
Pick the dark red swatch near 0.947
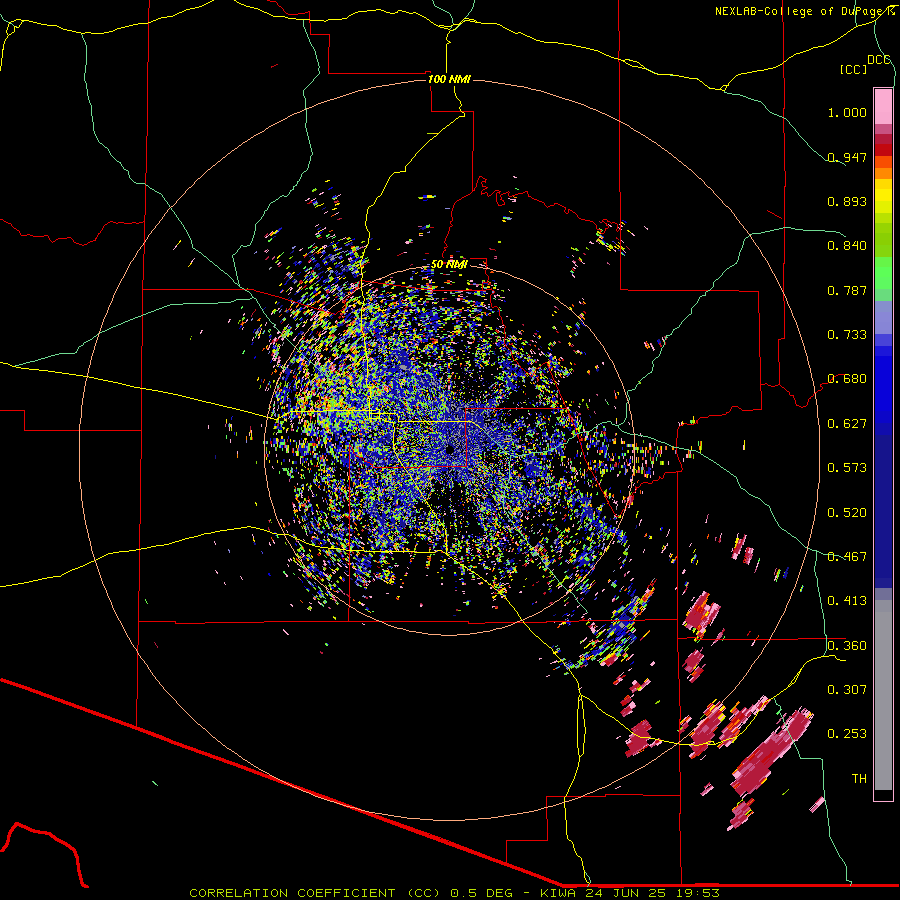click(x=883, y=150)
